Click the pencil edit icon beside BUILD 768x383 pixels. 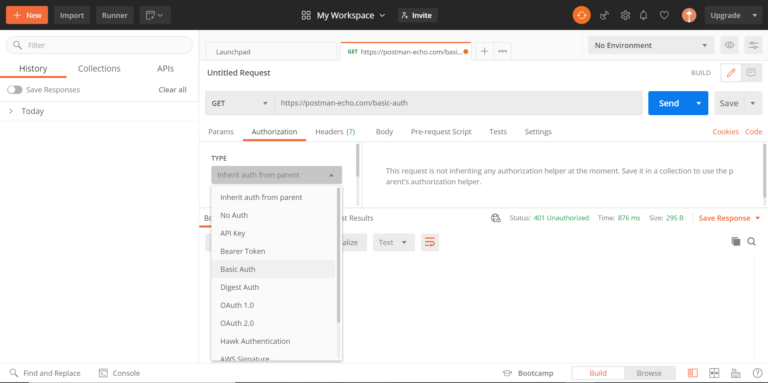tap(731, 73)
